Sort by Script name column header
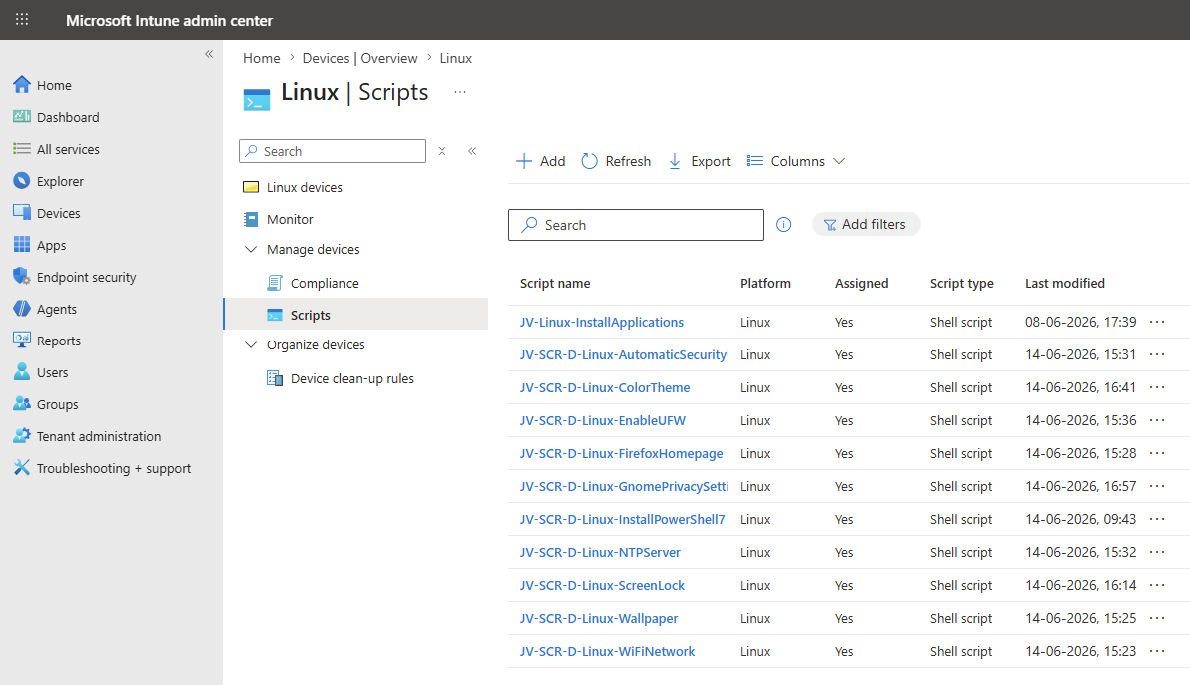Viewport: 1190px width, 685px height. point(555,283)
